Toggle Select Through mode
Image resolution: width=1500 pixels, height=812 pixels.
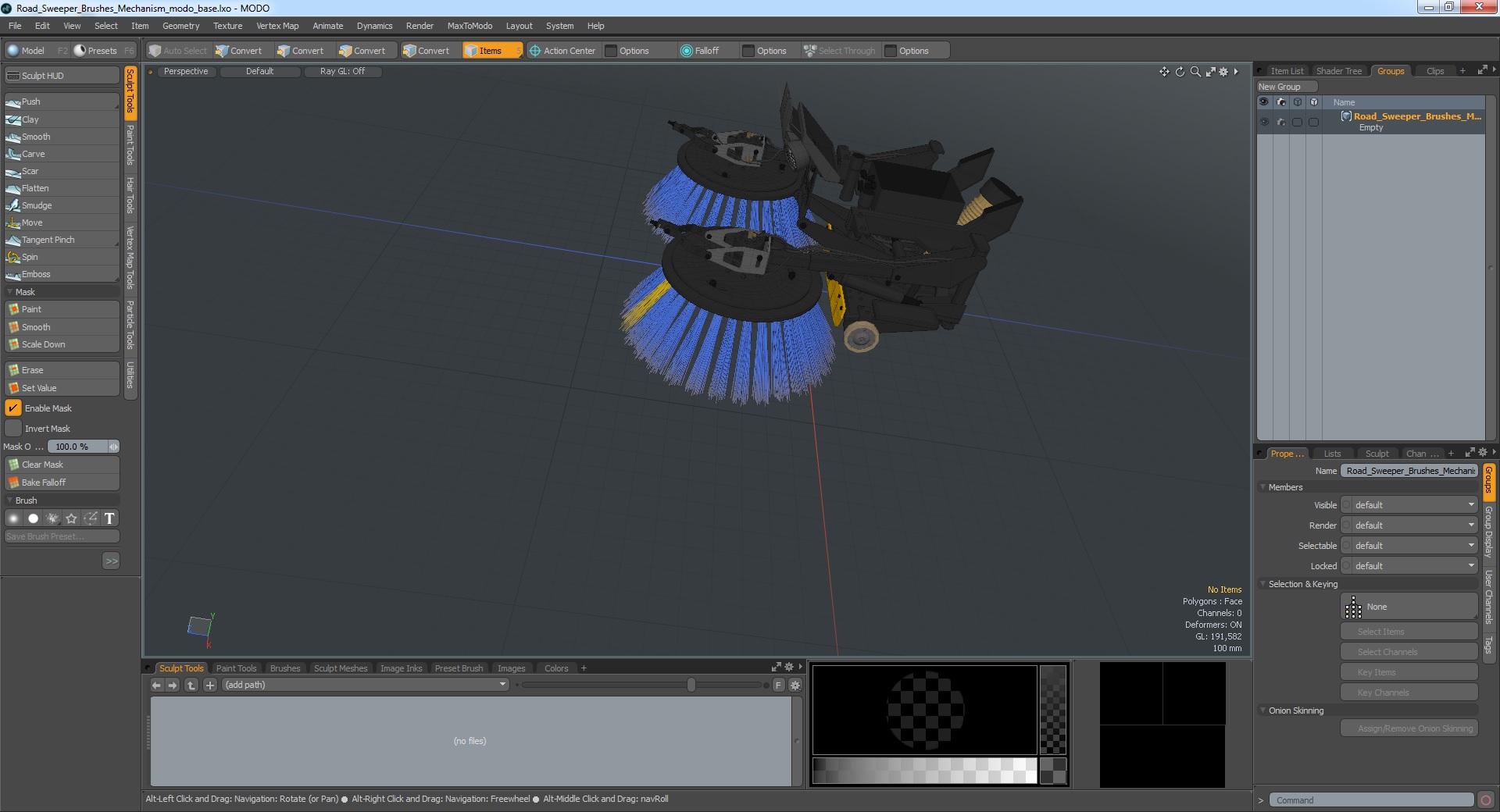pyautogui.click(x=840, y=51)
